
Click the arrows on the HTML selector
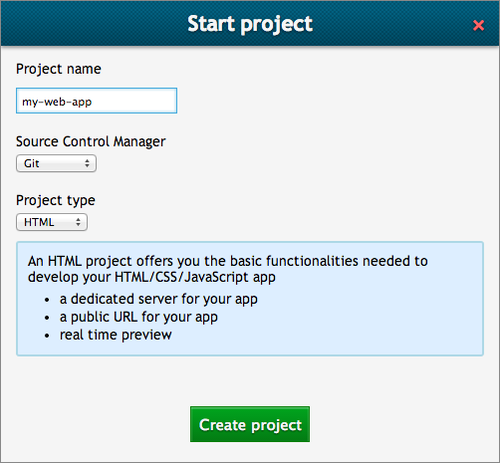click(78, 222)
